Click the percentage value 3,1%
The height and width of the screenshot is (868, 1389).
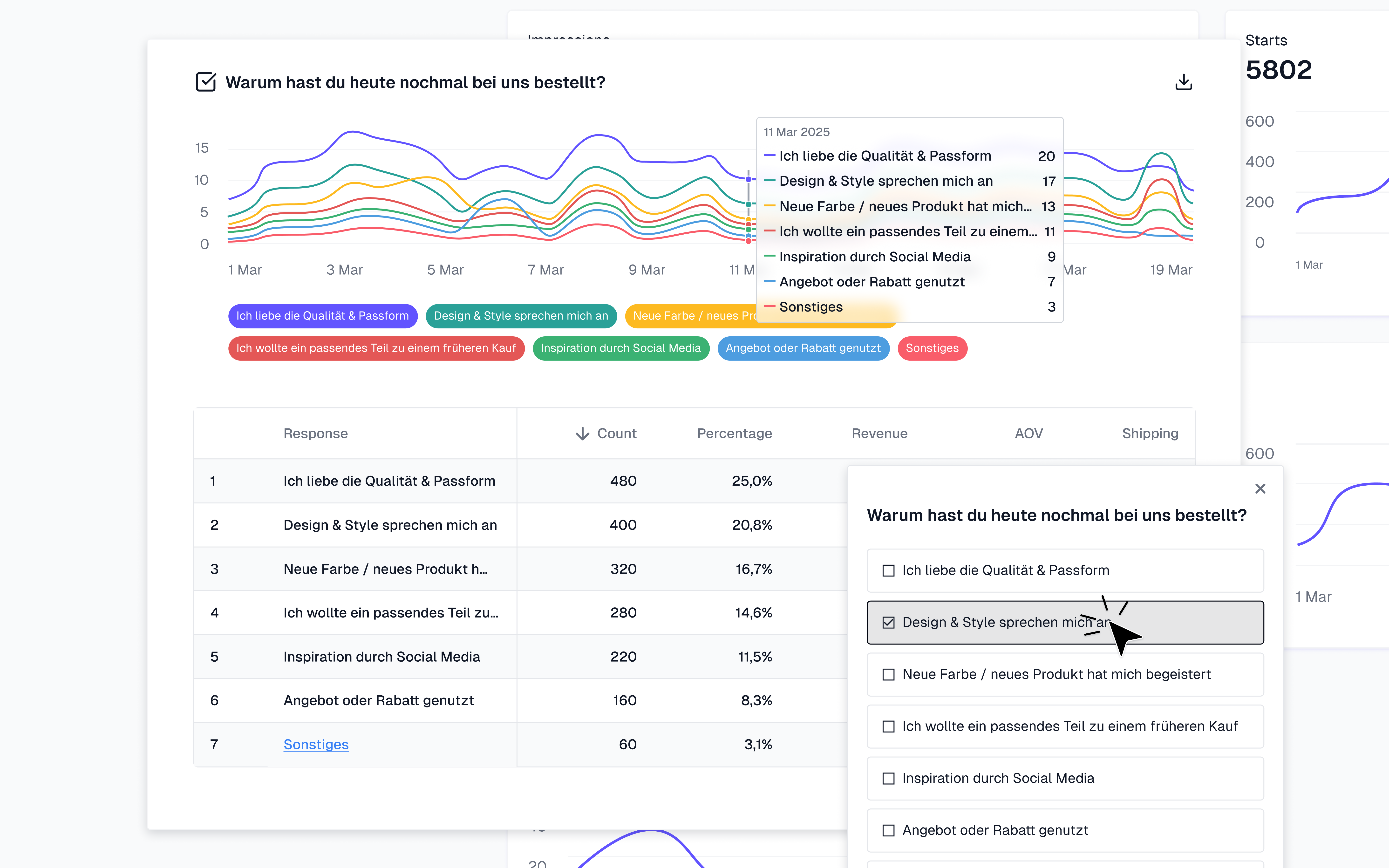pos(758,745)
